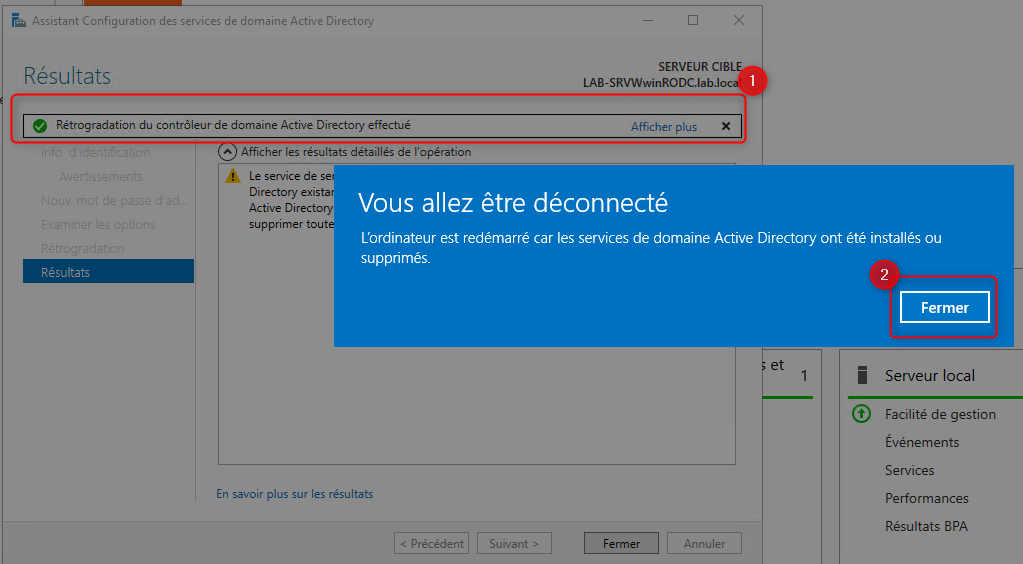Click green Facilité de gestion arrow icon
The width and height of the screenshot is (1023, 564).
[861, 413]
